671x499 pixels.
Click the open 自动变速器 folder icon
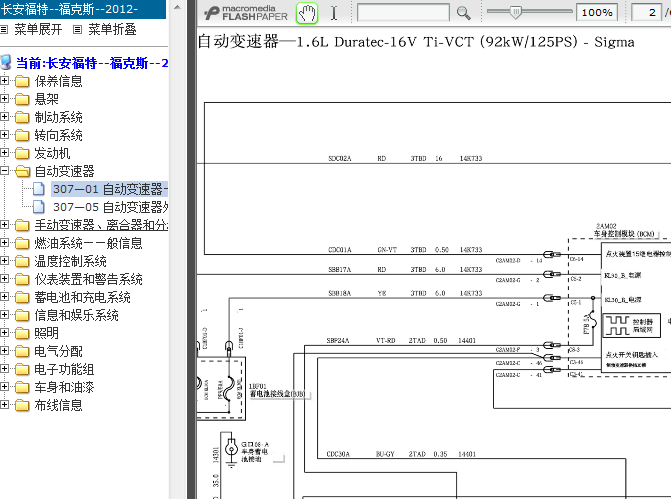tap(22, 171)
